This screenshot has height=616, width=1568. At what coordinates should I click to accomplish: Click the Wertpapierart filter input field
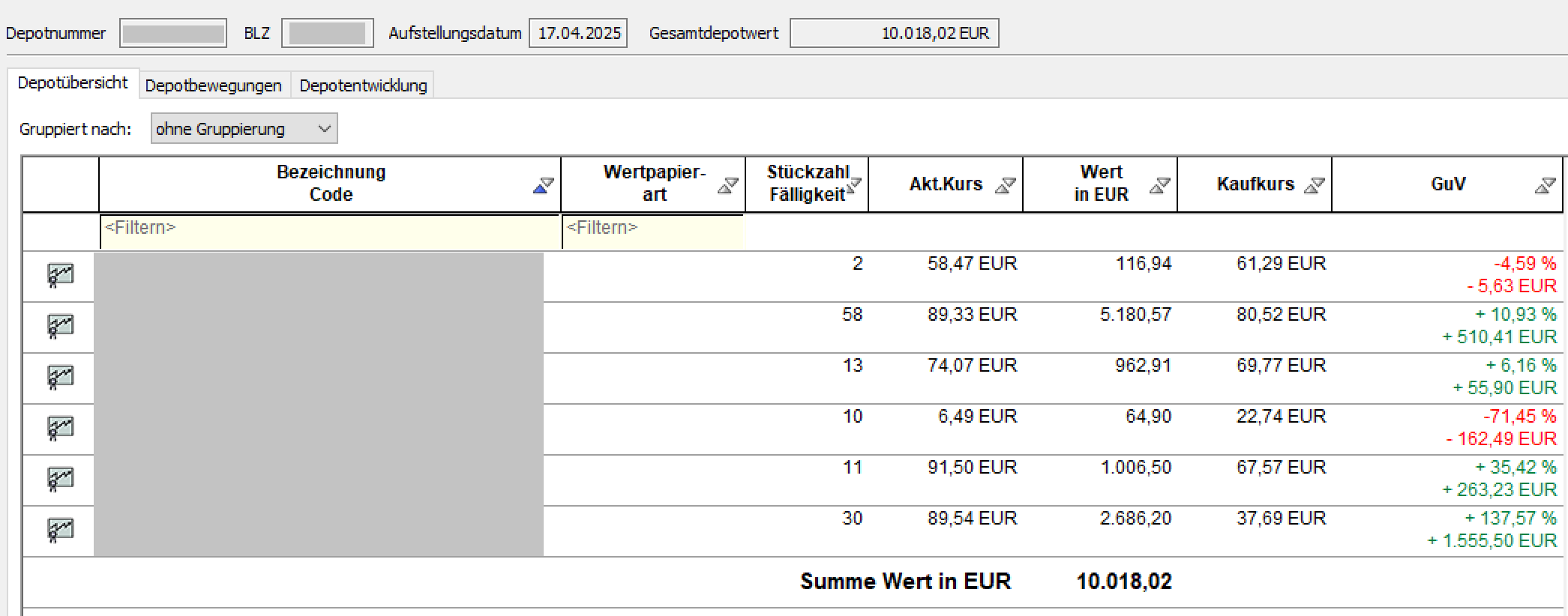[653, 231]
